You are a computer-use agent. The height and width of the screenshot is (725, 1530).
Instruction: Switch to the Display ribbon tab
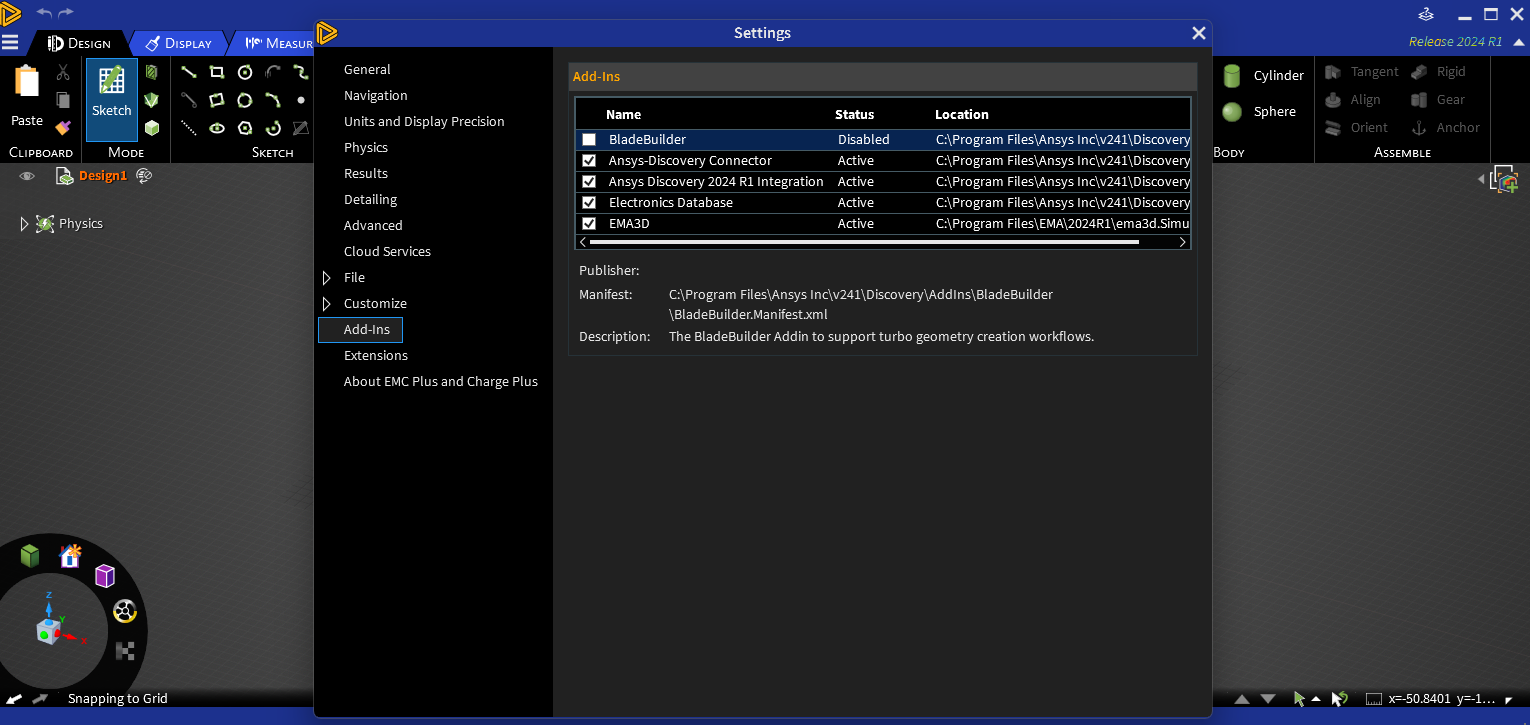179,43
